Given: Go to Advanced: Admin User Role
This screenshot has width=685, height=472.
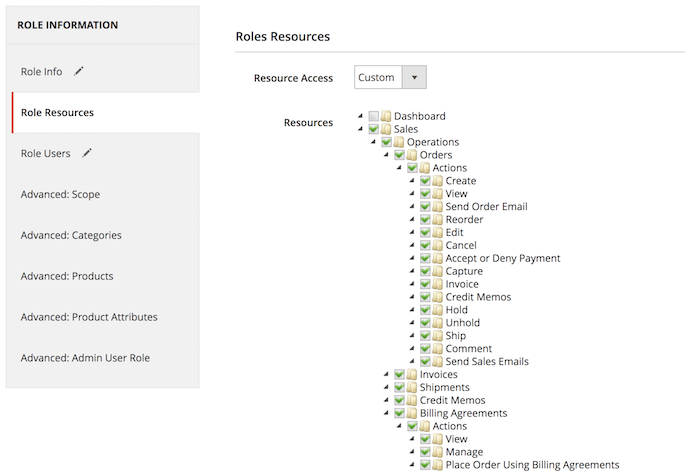Looking at the screenshot, I should coord(85,358).
